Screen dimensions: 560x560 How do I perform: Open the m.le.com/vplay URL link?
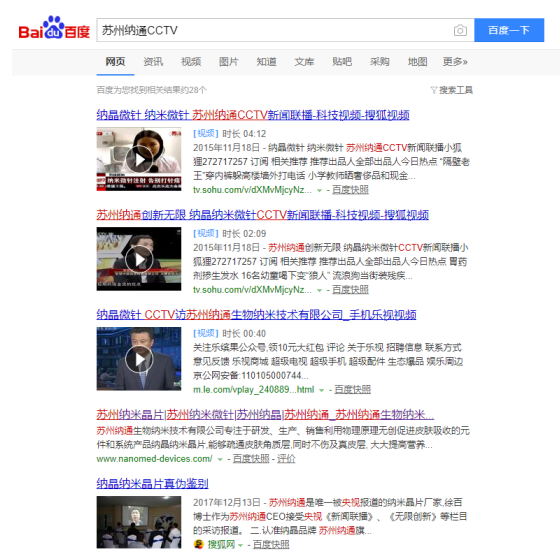(254, 390)
